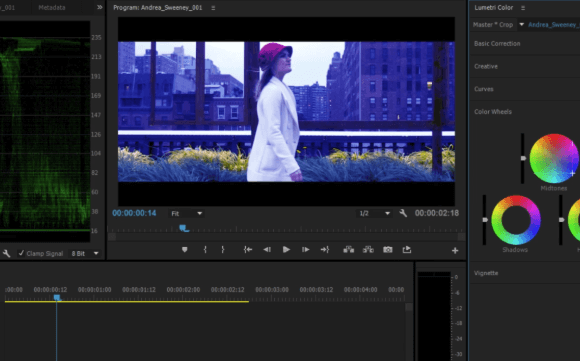Screen dimensions: 580x361
Task: Click the Shadows luminance slider
Action: point(485,220)
